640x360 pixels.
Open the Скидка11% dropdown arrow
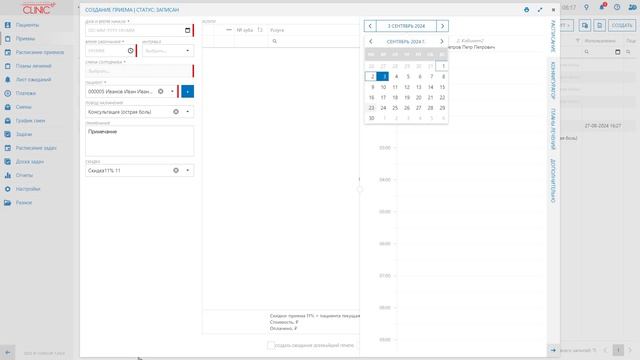point(187,171)
